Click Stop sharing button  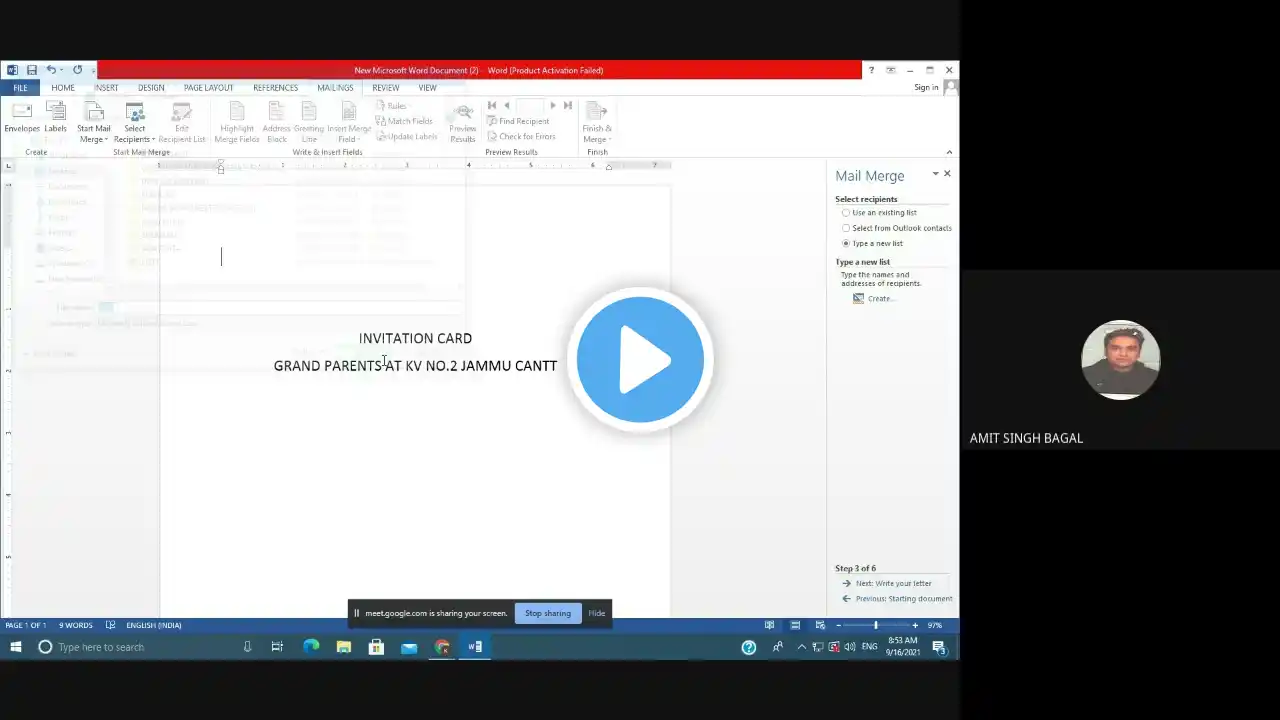point(548,613)
